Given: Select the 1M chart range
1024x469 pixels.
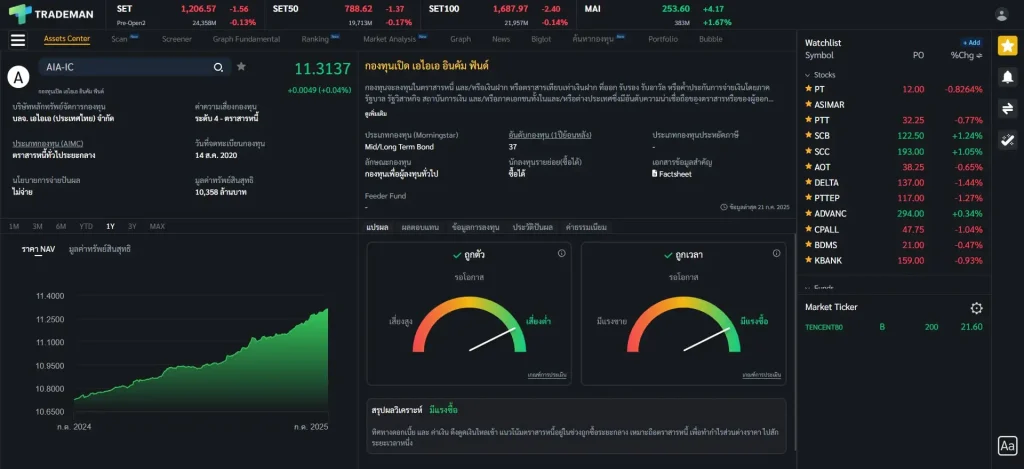Looking at the screenshot, I should (x=14, y=227).
